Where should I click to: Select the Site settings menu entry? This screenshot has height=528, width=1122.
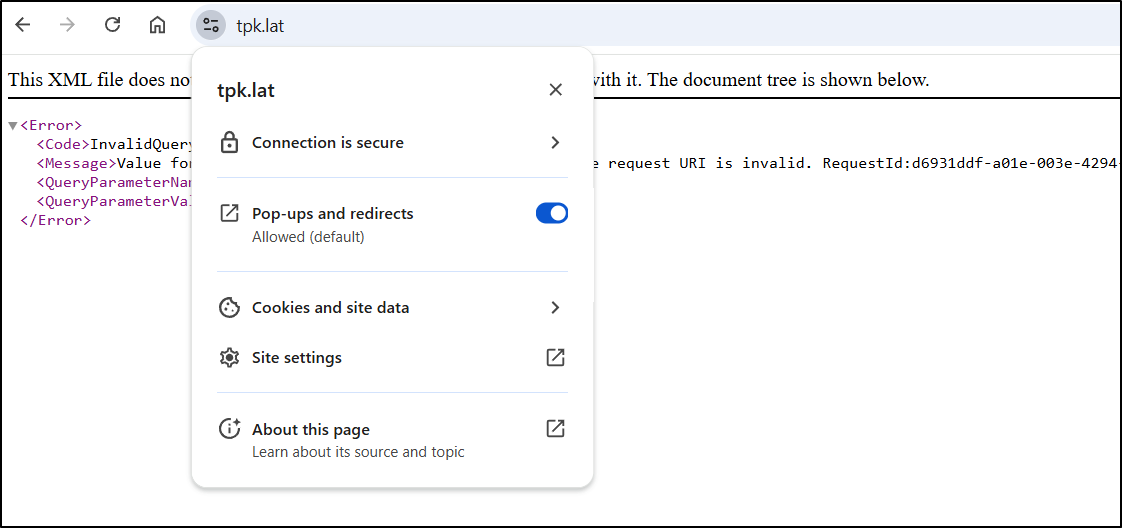pyautogui.click(x=297, y=358)
